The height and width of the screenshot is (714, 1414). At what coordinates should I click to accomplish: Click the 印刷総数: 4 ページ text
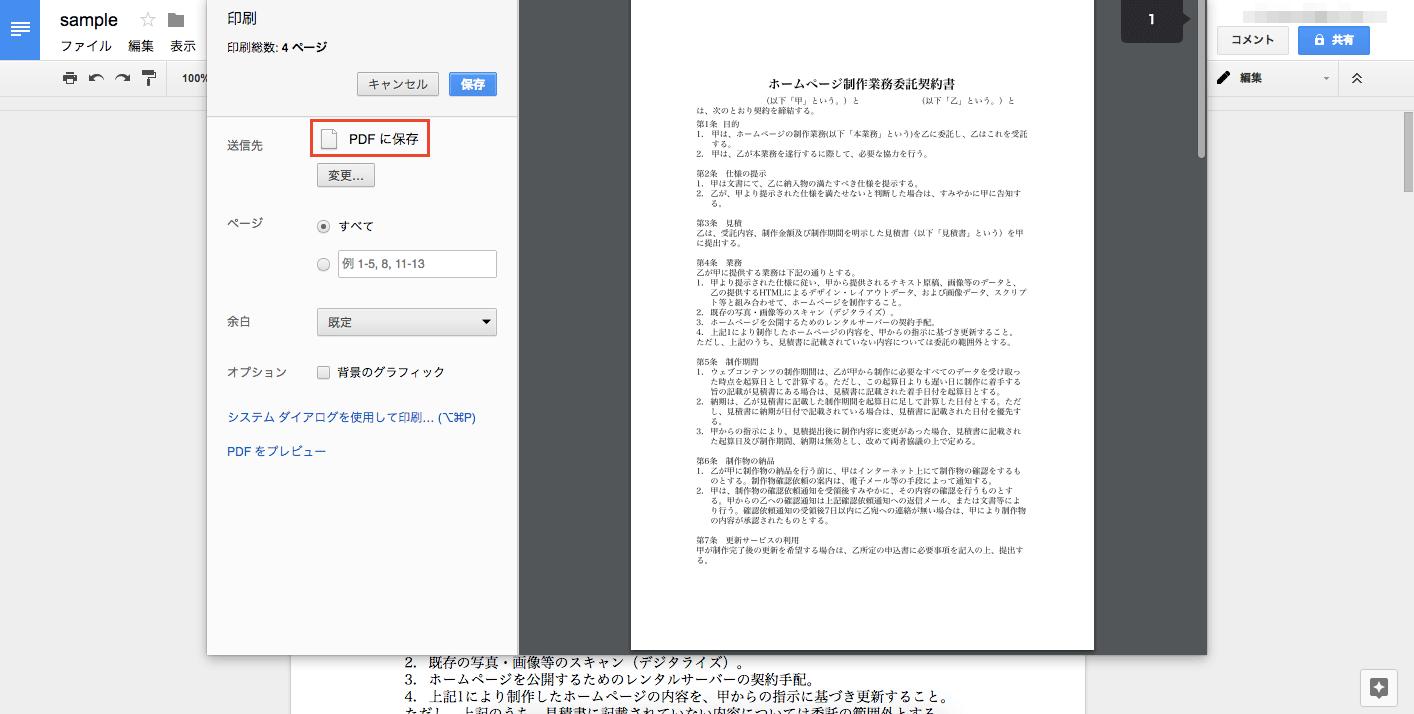[277, 47]
